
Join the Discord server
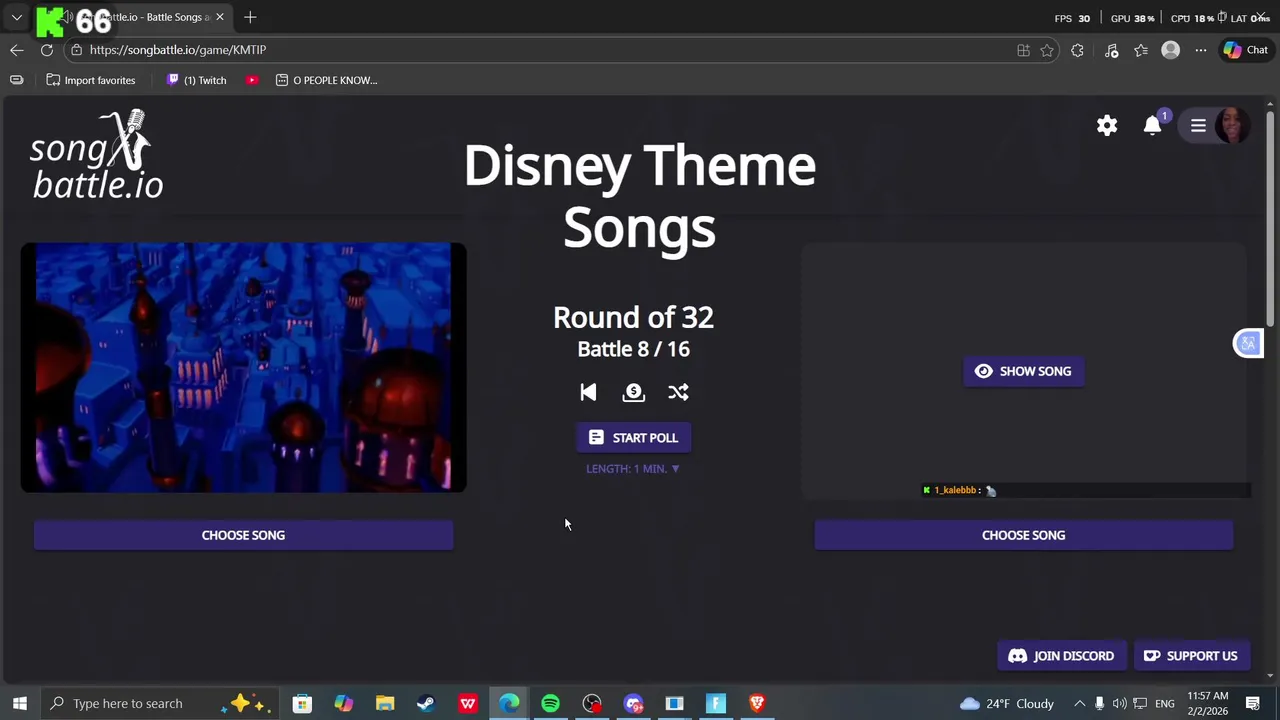tap(1061, 656)
